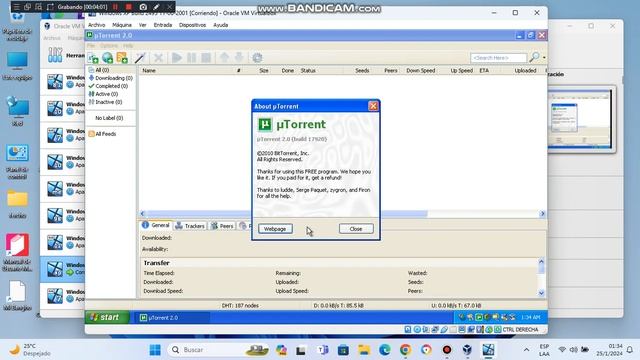Select the Inactive (0) category
This screenshot has width=640, height=360.
click(105, 102)
